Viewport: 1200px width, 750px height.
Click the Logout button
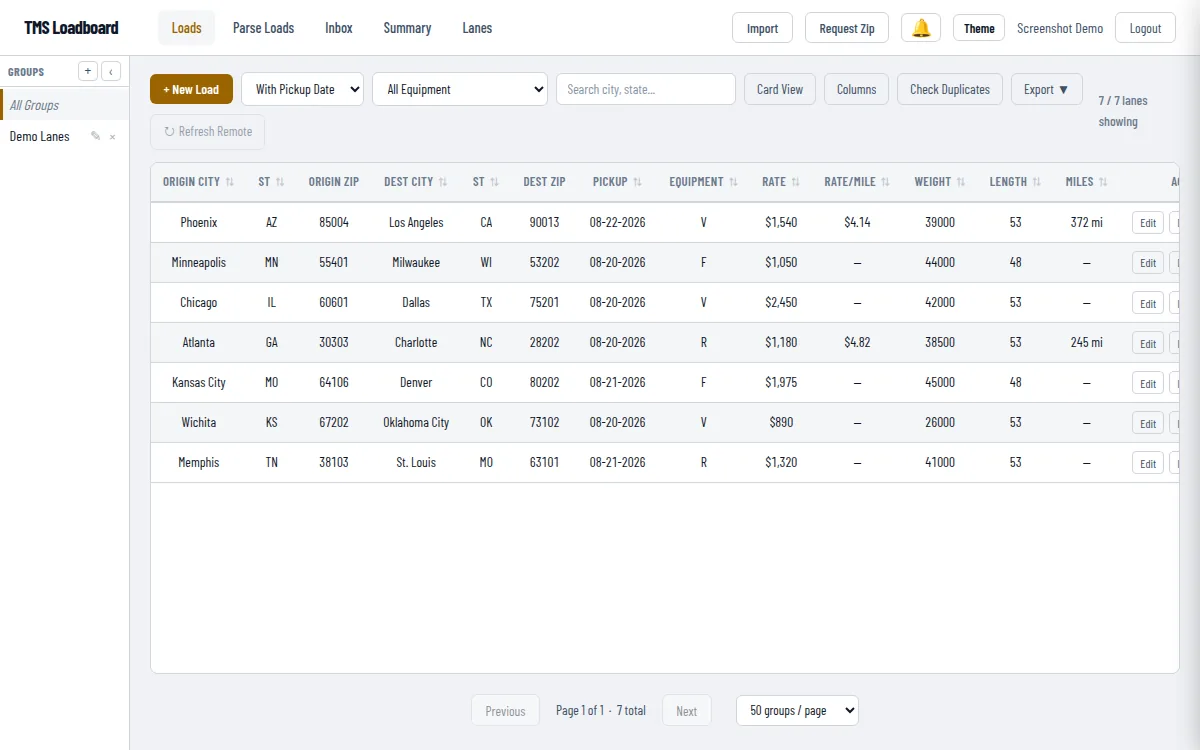pyautogui.click(x=1145, y=28)
